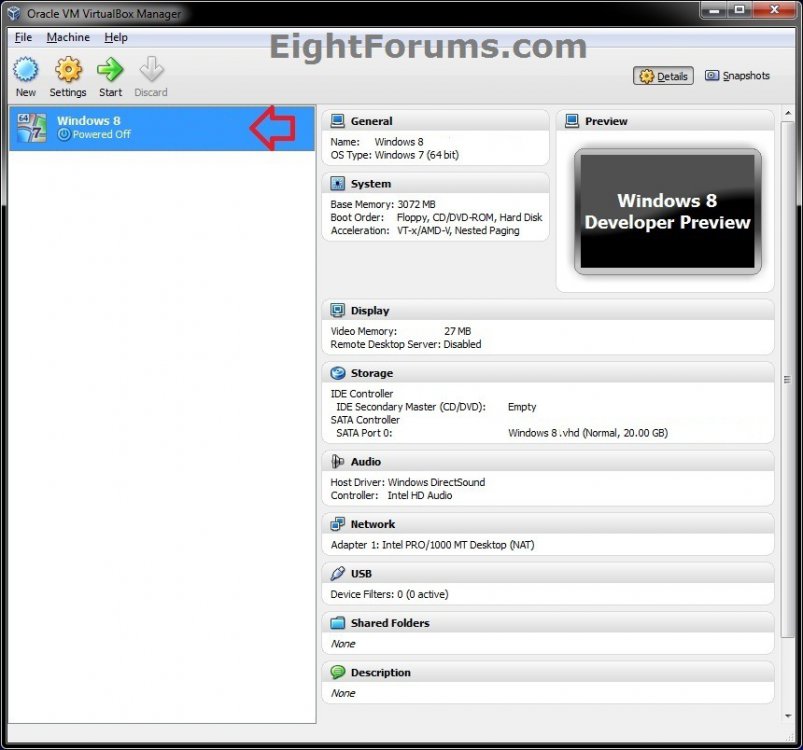Click 'Controller: Intel HD Audio' text
The width and height of the screenshot is (803, 750).
click(x=391, y=496)
